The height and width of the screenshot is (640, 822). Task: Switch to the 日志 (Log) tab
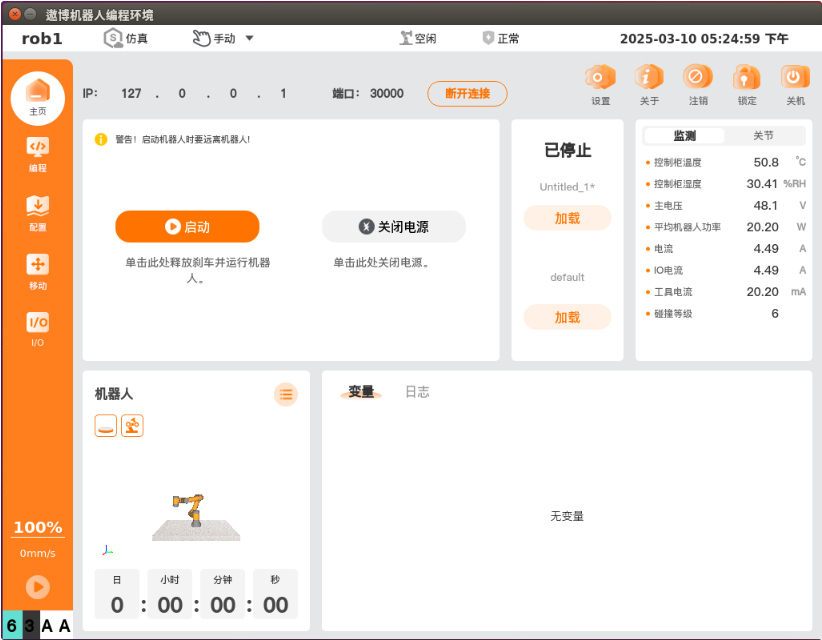[417, 392]
